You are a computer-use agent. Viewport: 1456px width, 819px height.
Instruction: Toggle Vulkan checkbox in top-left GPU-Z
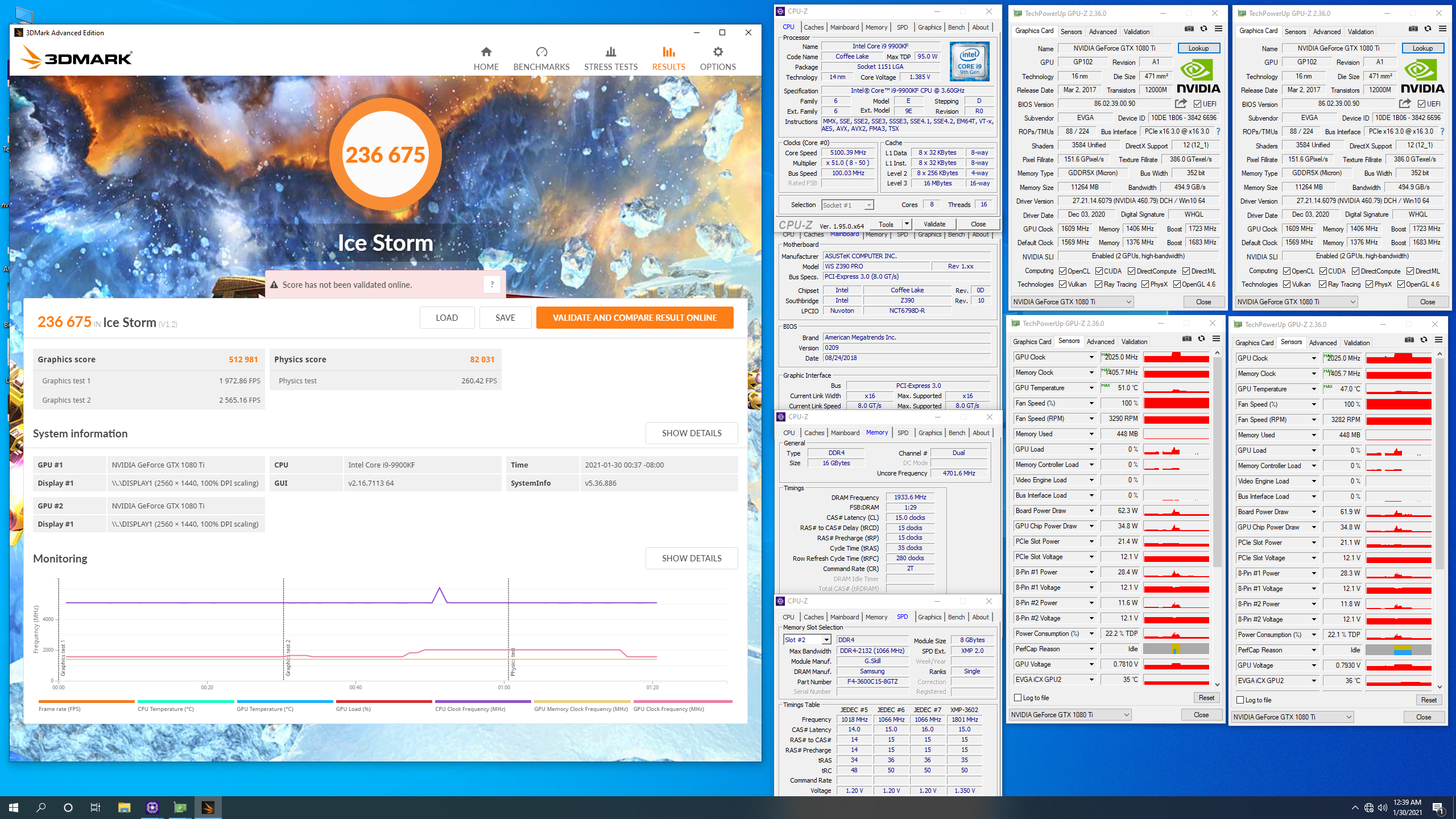[1062, 284]
